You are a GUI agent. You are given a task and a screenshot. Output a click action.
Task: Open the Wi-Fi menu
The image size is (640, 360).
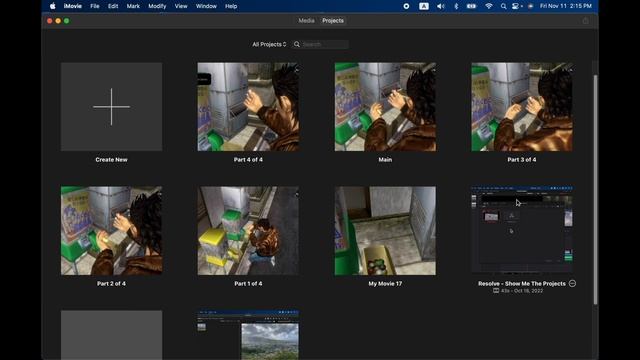(x=489, y=6)
